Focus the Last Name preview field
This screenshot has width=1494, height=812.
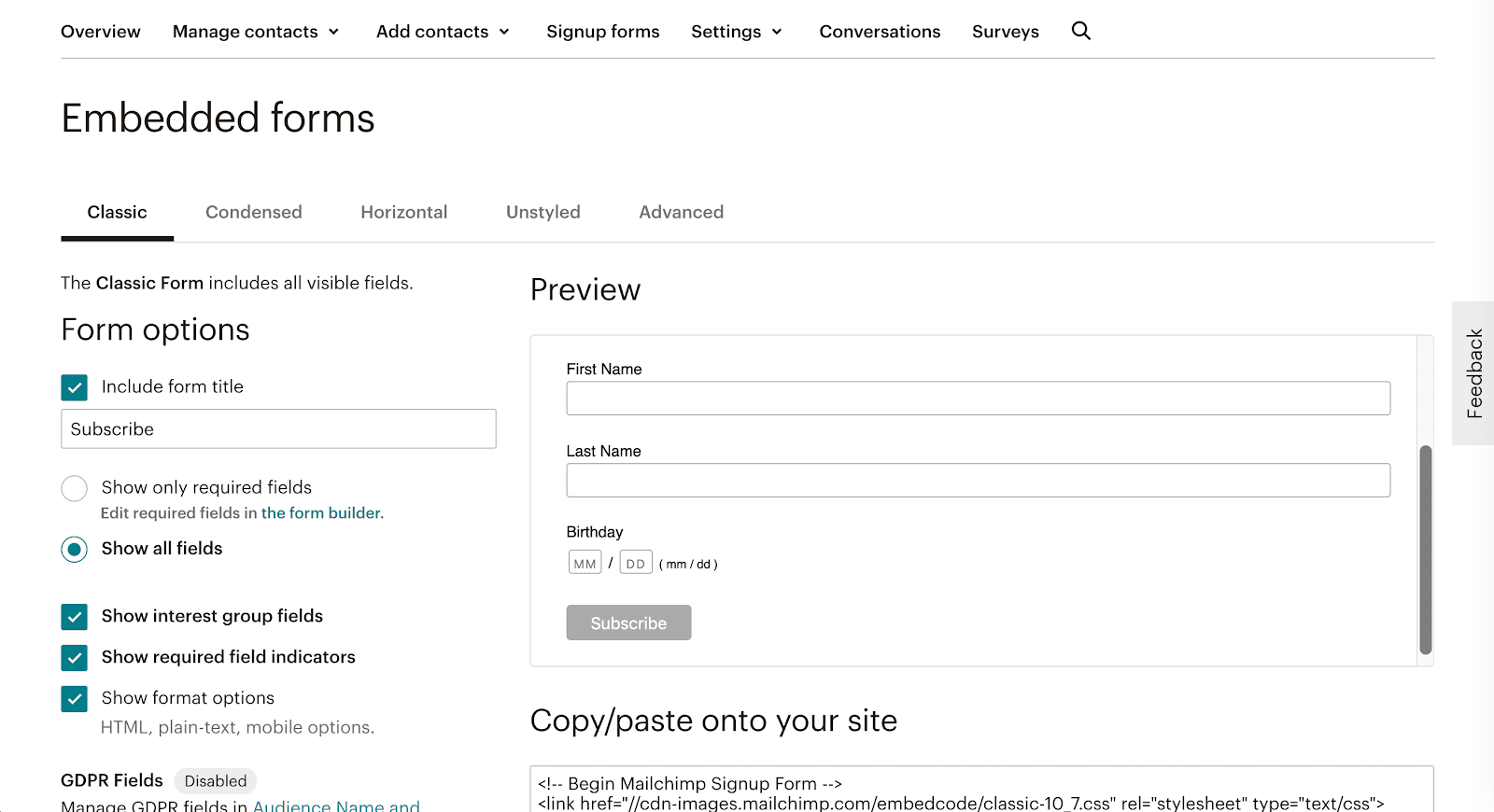tap(978, 481)
